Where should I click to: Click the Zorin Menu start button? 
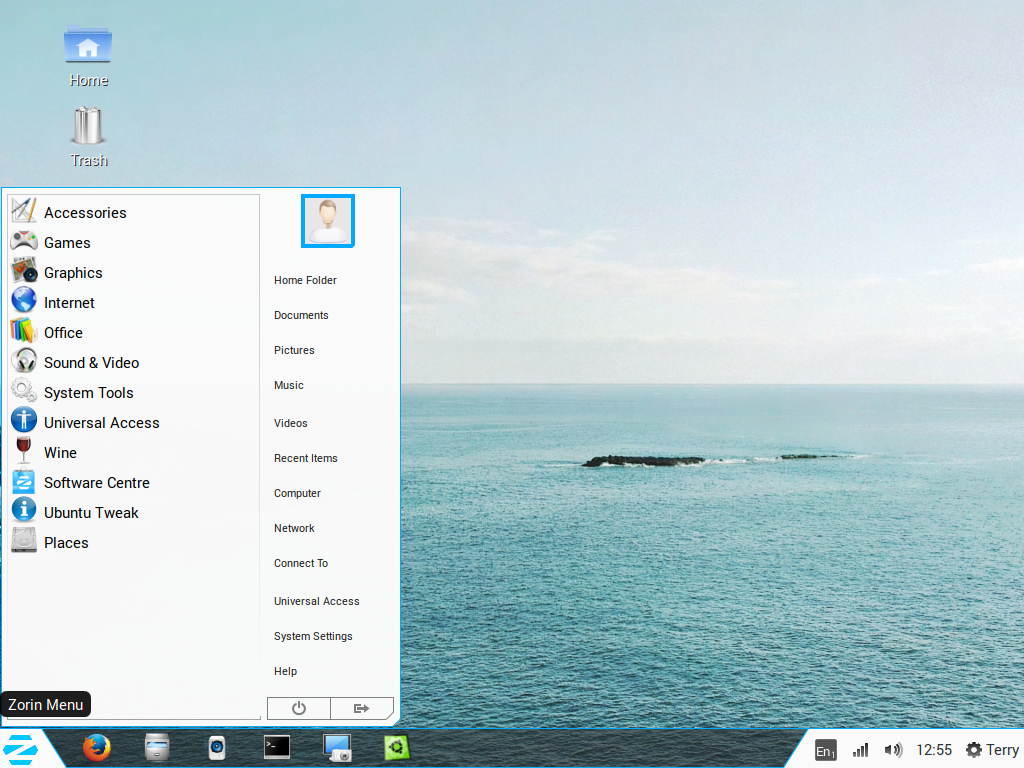coord(20,748)
